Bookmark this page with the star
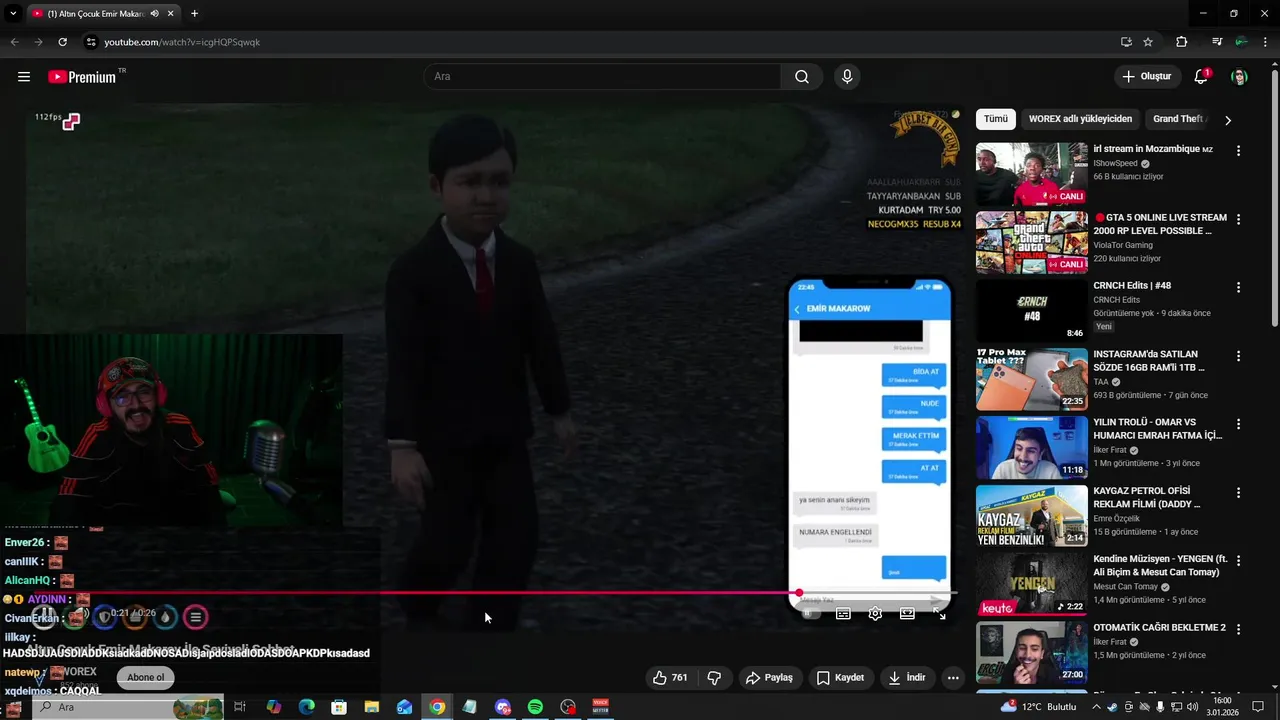This screenshot has width=1280, height=720. coord(1148,42)
